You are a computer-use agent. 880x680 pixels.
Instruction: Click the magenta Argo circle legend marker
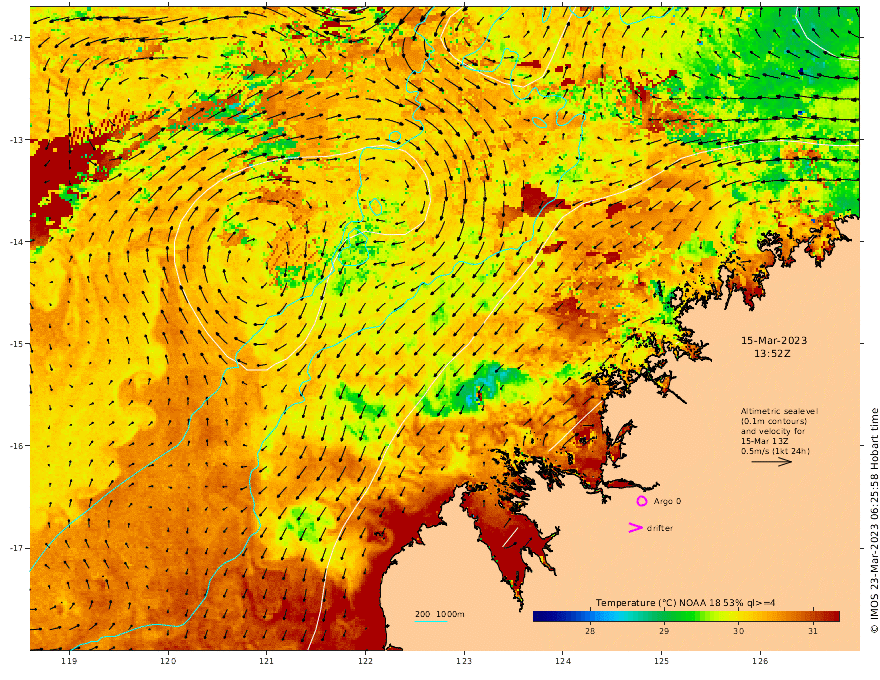point(641,501)
